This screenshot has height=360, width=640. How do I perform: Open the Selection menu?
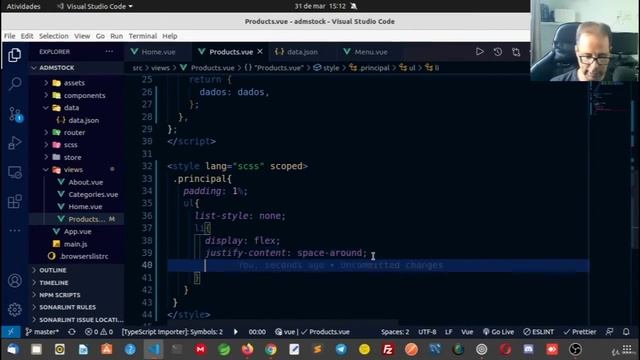[x=53, y=36]
